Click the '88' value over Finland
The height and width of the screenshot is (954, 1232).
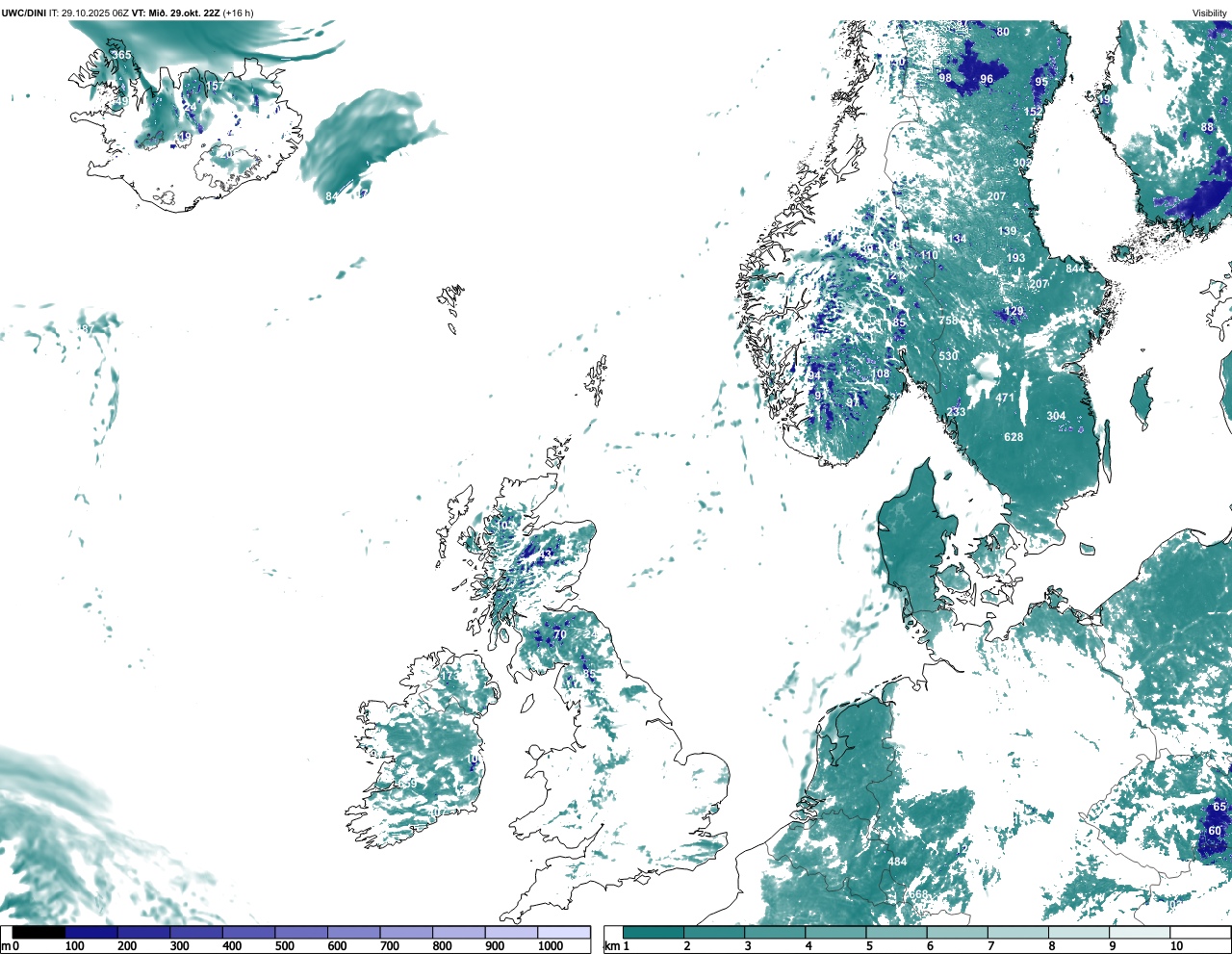point(1207,127)
